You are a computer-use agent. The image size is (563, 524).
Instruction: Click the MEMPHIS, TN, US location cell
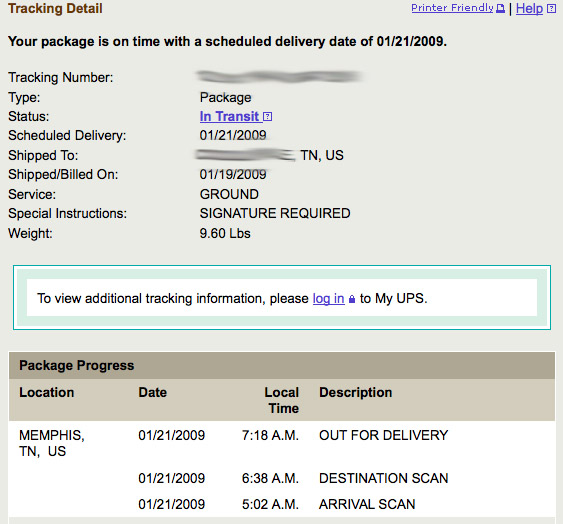click(52, 443)
